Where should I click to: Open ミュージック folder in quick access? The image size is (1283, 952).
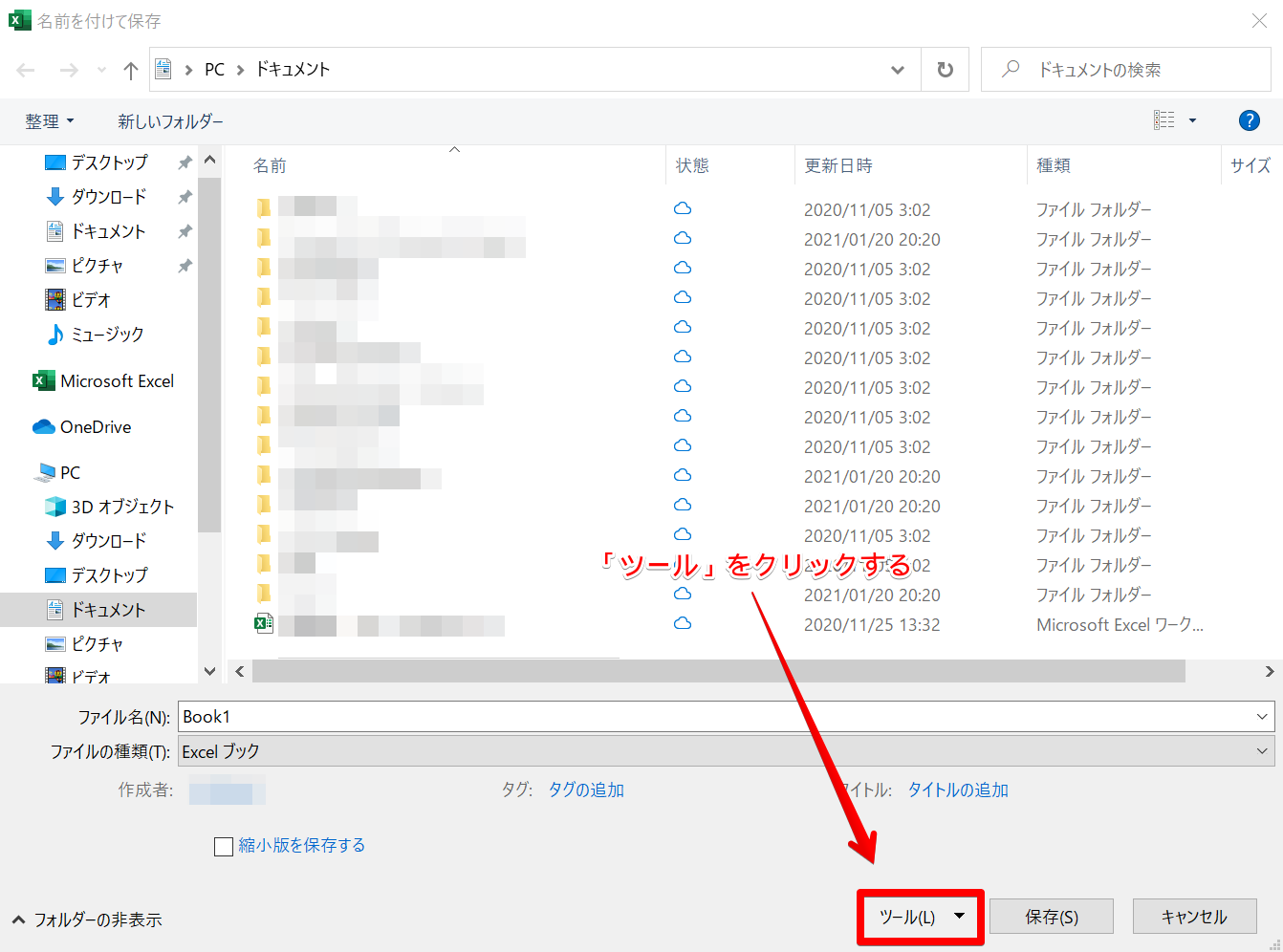click(107, 335)
